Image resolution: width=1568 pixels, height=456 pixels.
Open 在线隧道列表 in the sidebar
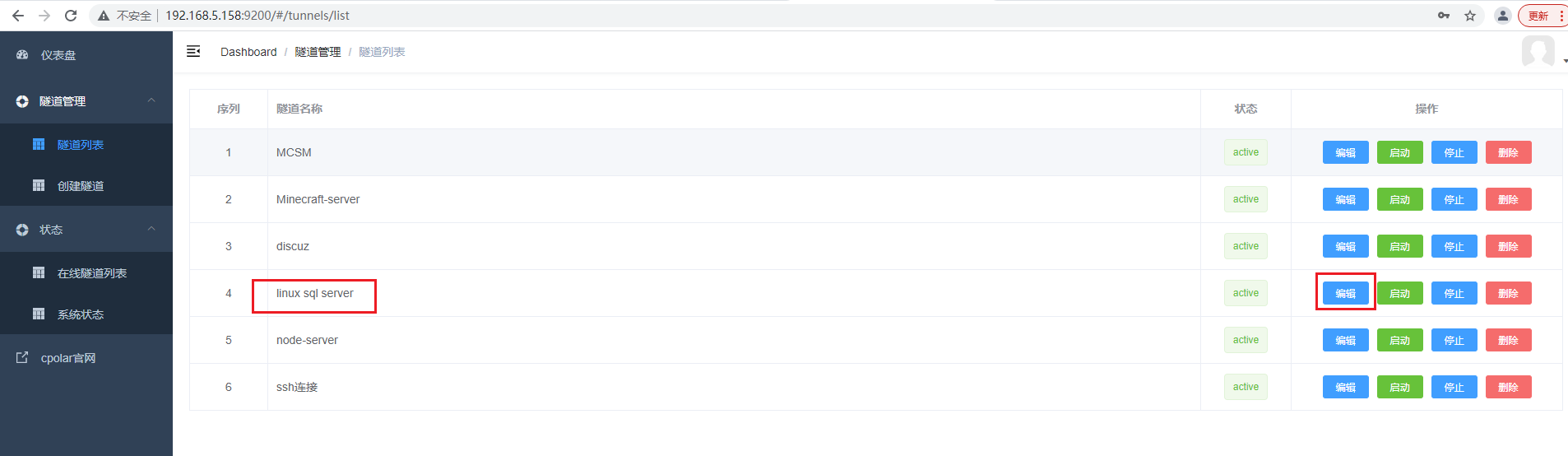click(x=91, y=273)
